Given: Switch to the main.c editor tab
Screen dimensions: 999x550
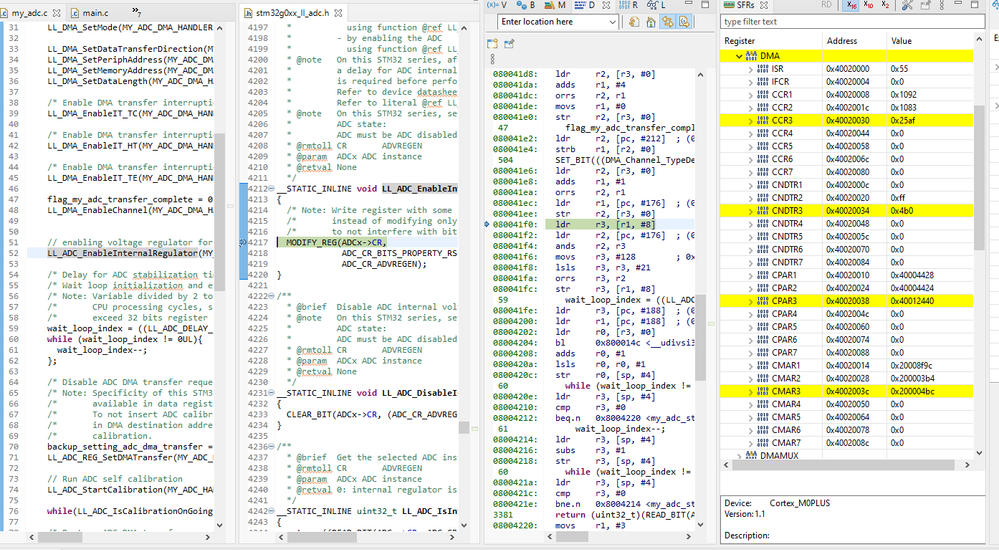Looking at the screenshot, I should (x=90, y=13).
